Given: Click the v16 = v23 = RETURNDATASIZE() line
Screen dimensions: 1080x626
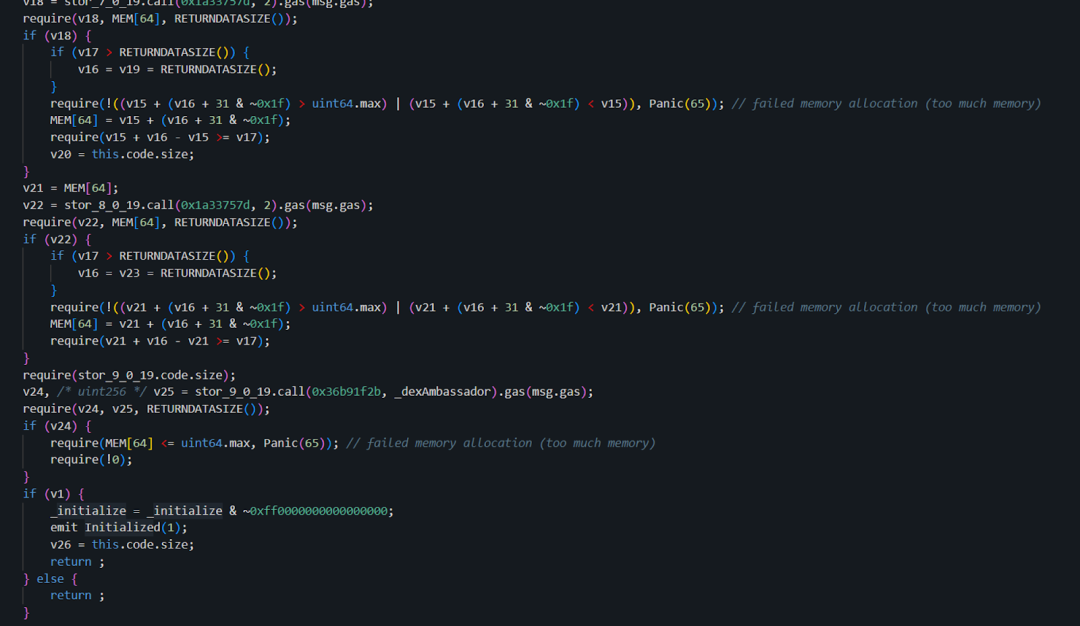Looking at the screenshot, I should click(177, 273).
